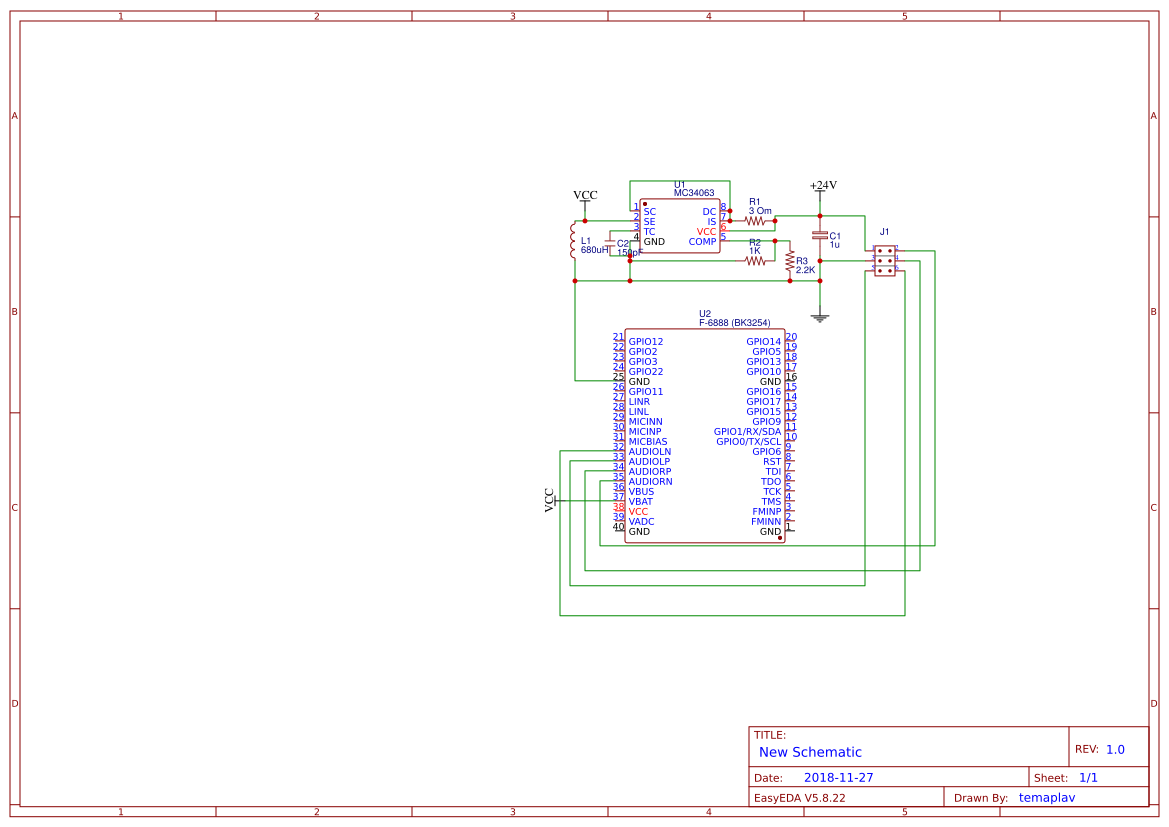Screen dimensions: 1169x827
Task: Select the ground symbol below C1
Action: coord(820,318)
